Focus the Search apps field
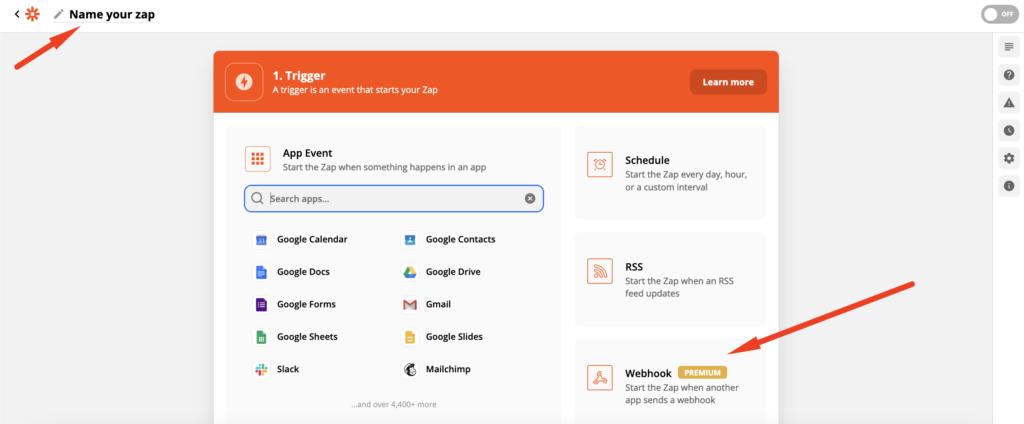 394,199
